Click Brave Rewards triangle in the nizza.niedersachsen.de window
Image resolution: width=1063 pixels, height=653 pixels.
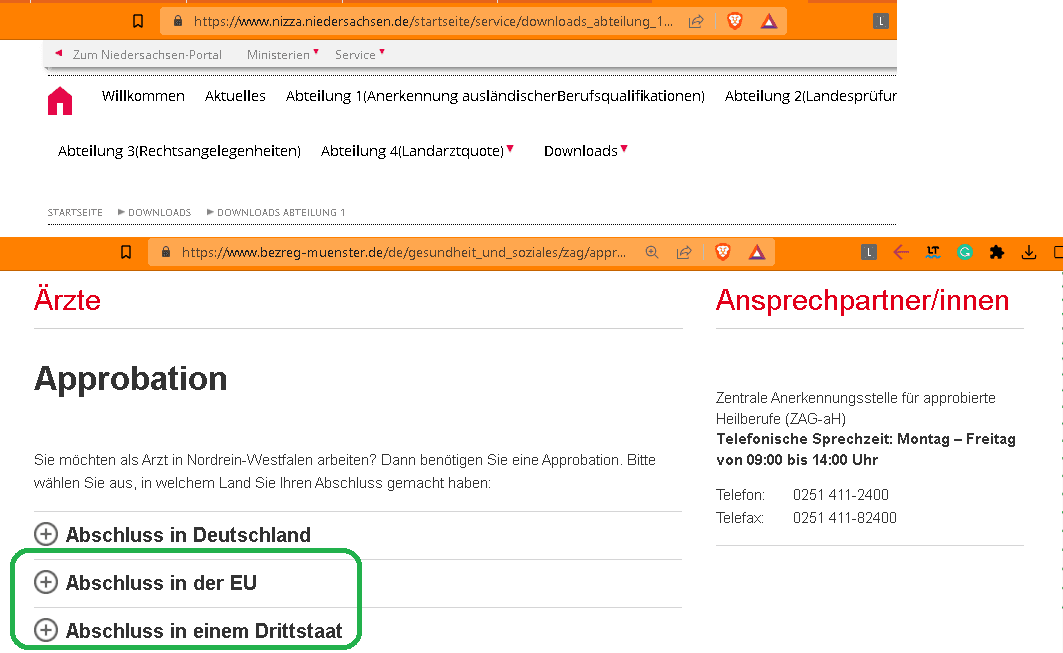[x=769, y=22]
